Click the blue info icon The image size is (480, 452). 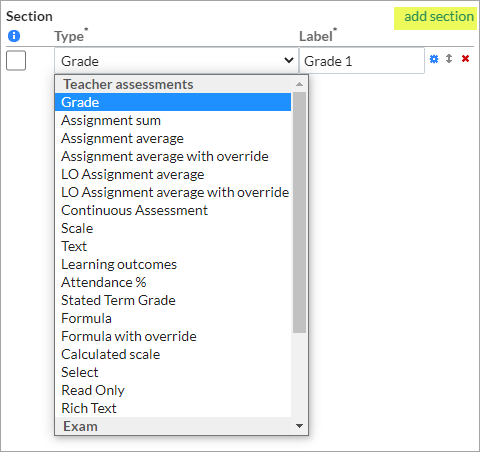(x=14, y=36)
